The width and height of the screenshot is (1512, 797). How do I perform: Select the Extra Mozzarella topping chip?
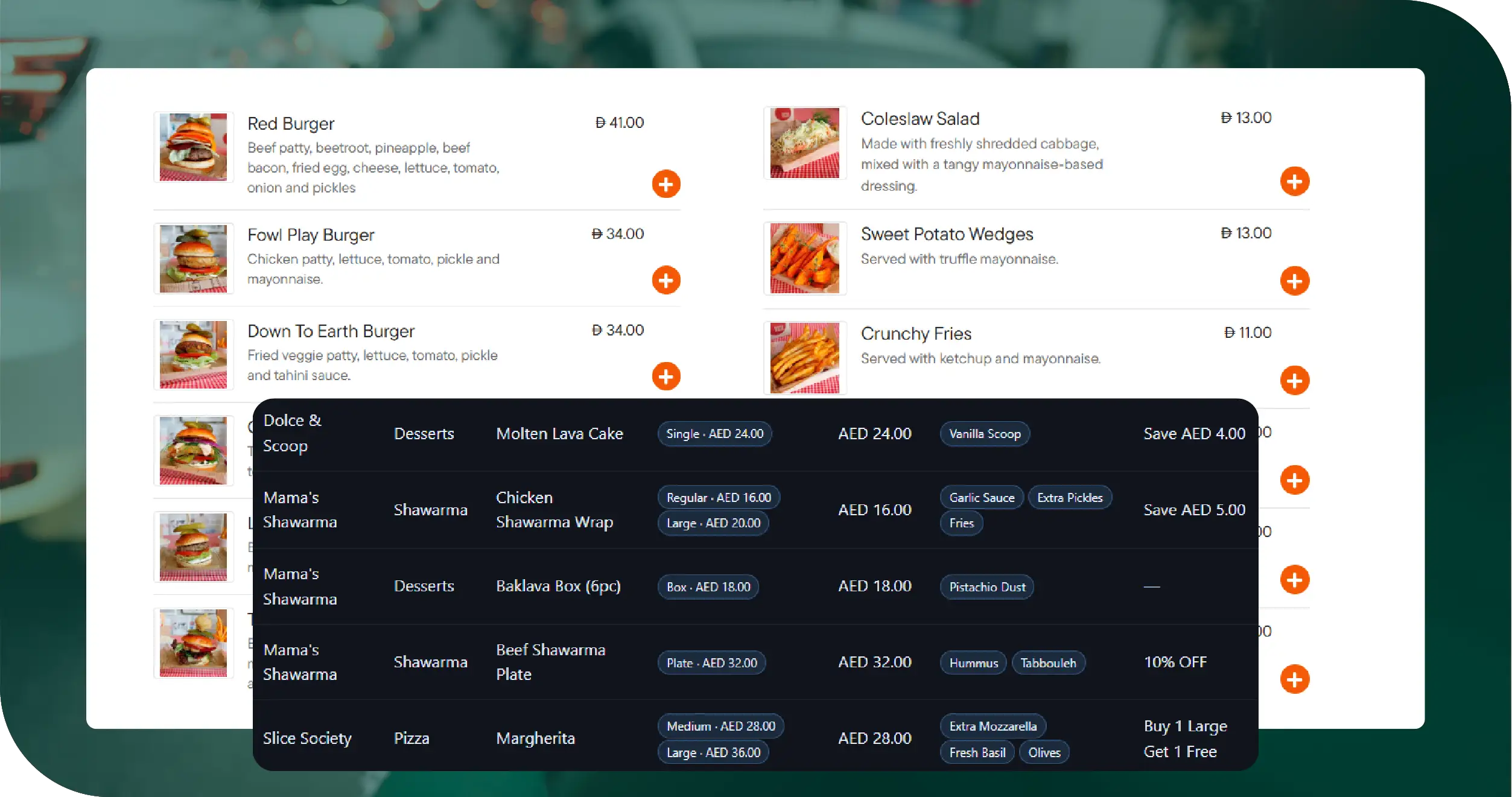pos(993,726)
